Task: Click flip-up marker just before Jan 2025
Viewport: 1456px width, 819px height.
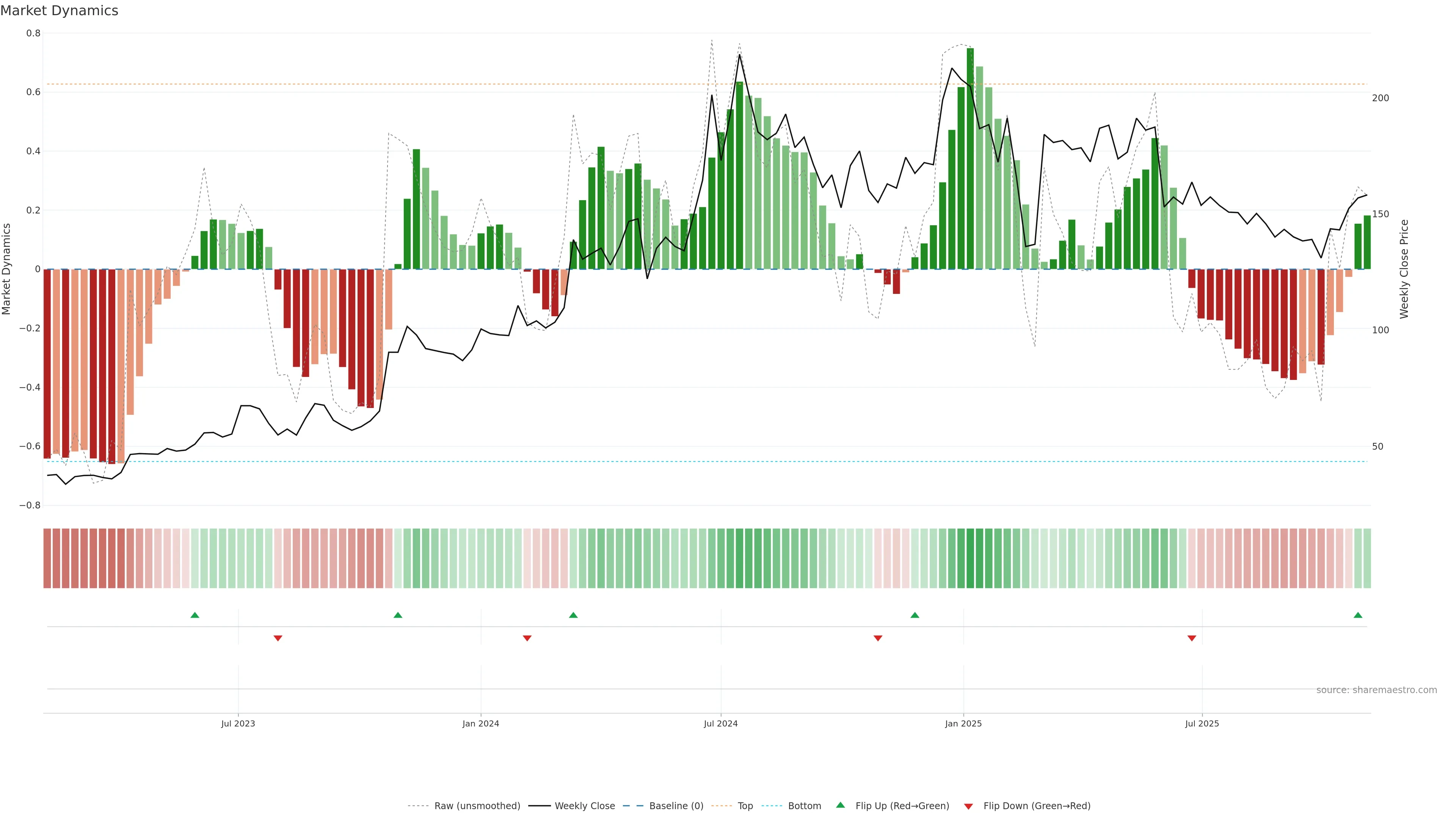Action: [x=915, y=615]
